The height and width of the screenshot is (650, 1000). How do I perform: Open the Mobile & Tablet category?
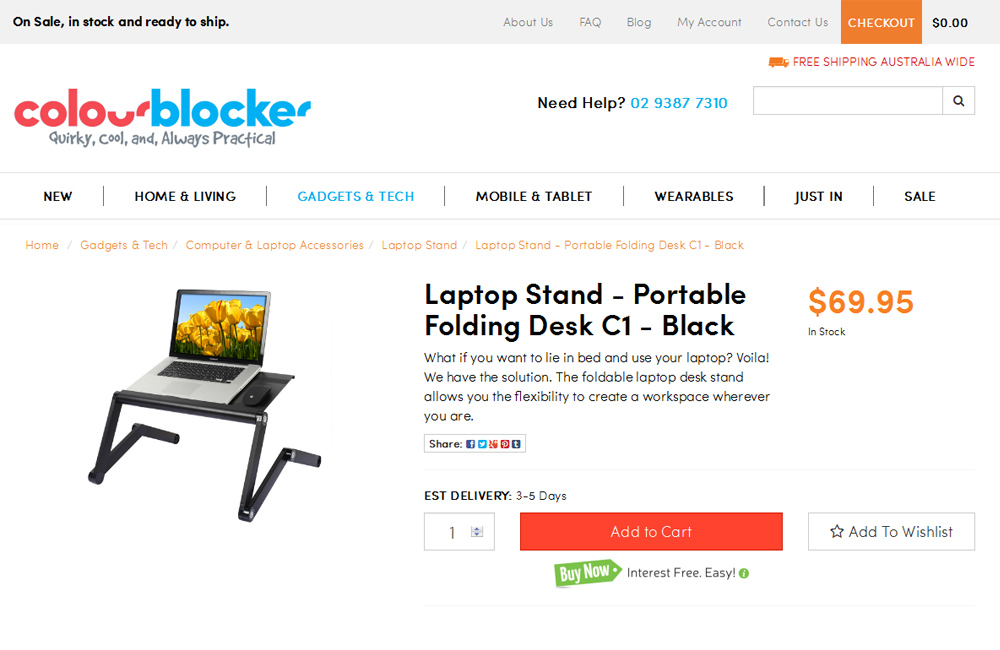pyautogui.click(x=534, y=196)
